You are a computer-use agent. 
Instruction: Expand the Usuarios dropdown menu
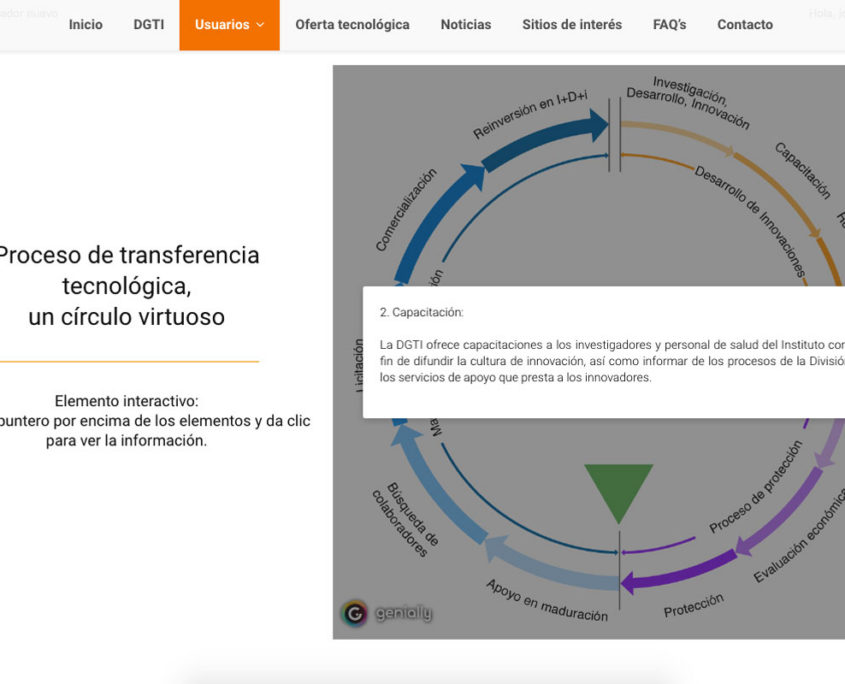pyautogui.click(x=229, y=25)
